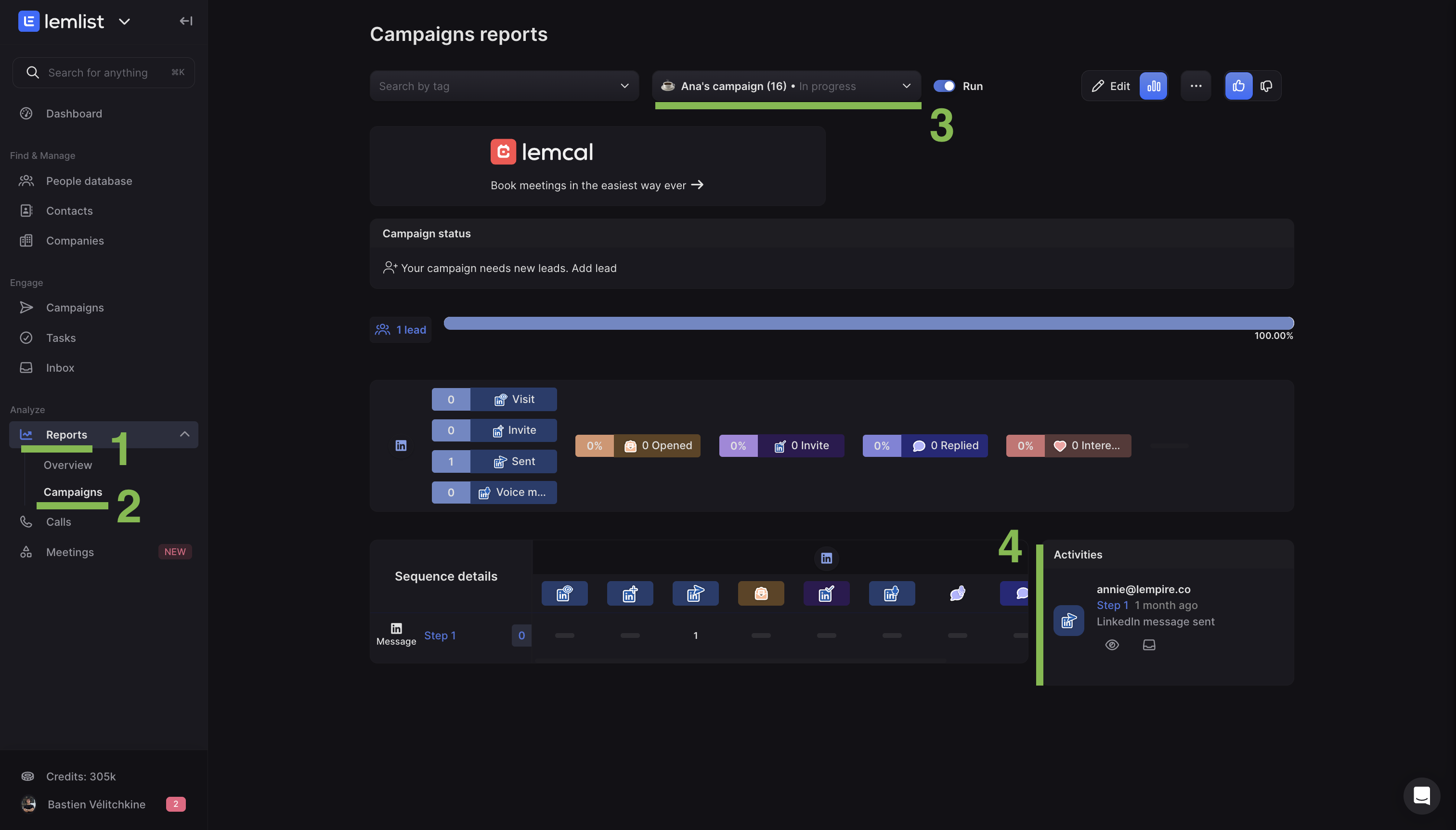1456x830 pixels.
Task: Toggle the thumbs up feedback button
Action: click(1239, 86)
